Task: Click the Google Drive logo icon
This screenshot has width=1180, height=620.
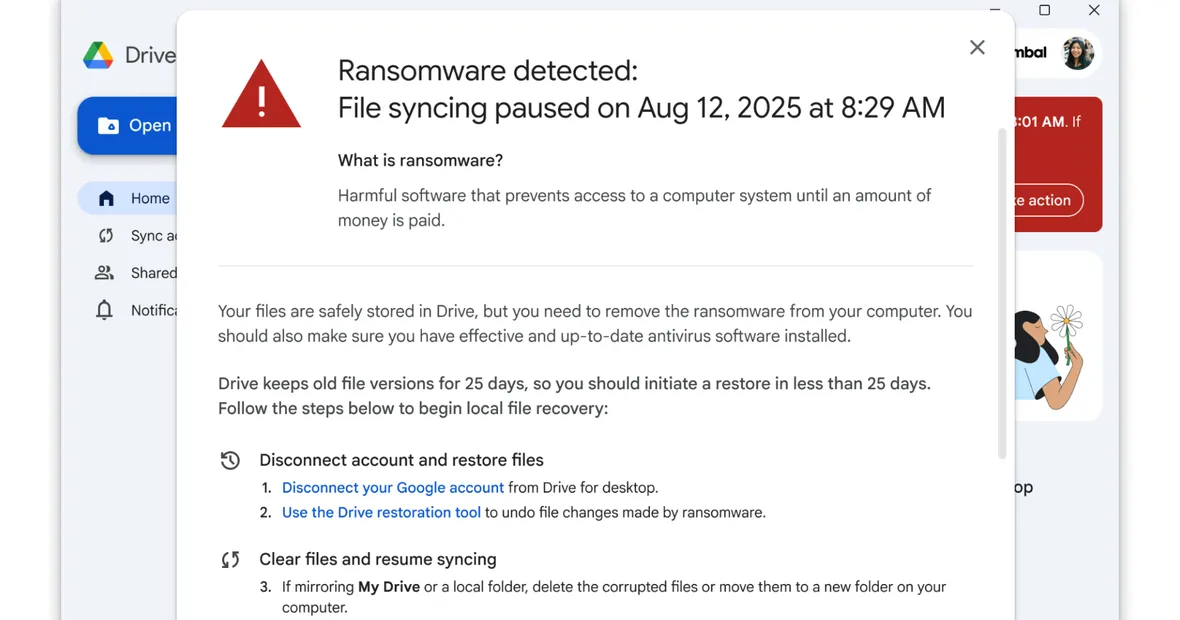Action: pos(98,55)
